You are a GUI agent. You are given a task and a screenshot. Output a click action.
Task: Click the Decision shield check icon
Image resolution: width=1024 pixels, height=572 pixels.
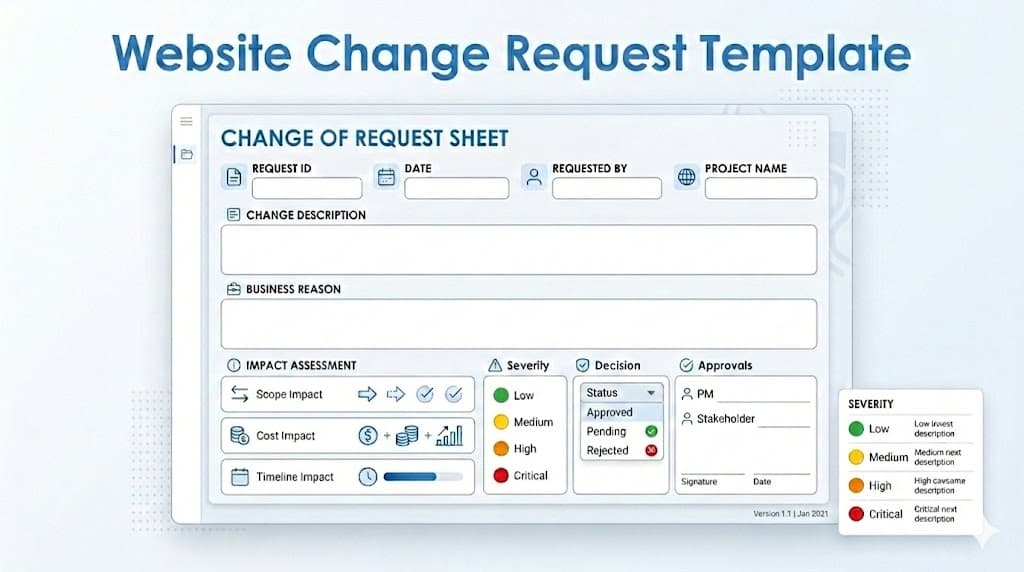(x=583, y=365)
